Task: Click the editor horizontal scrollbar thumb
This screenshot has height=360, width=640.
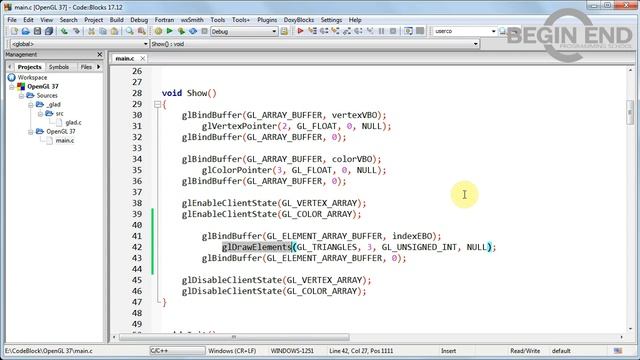Action: [234, 337]
